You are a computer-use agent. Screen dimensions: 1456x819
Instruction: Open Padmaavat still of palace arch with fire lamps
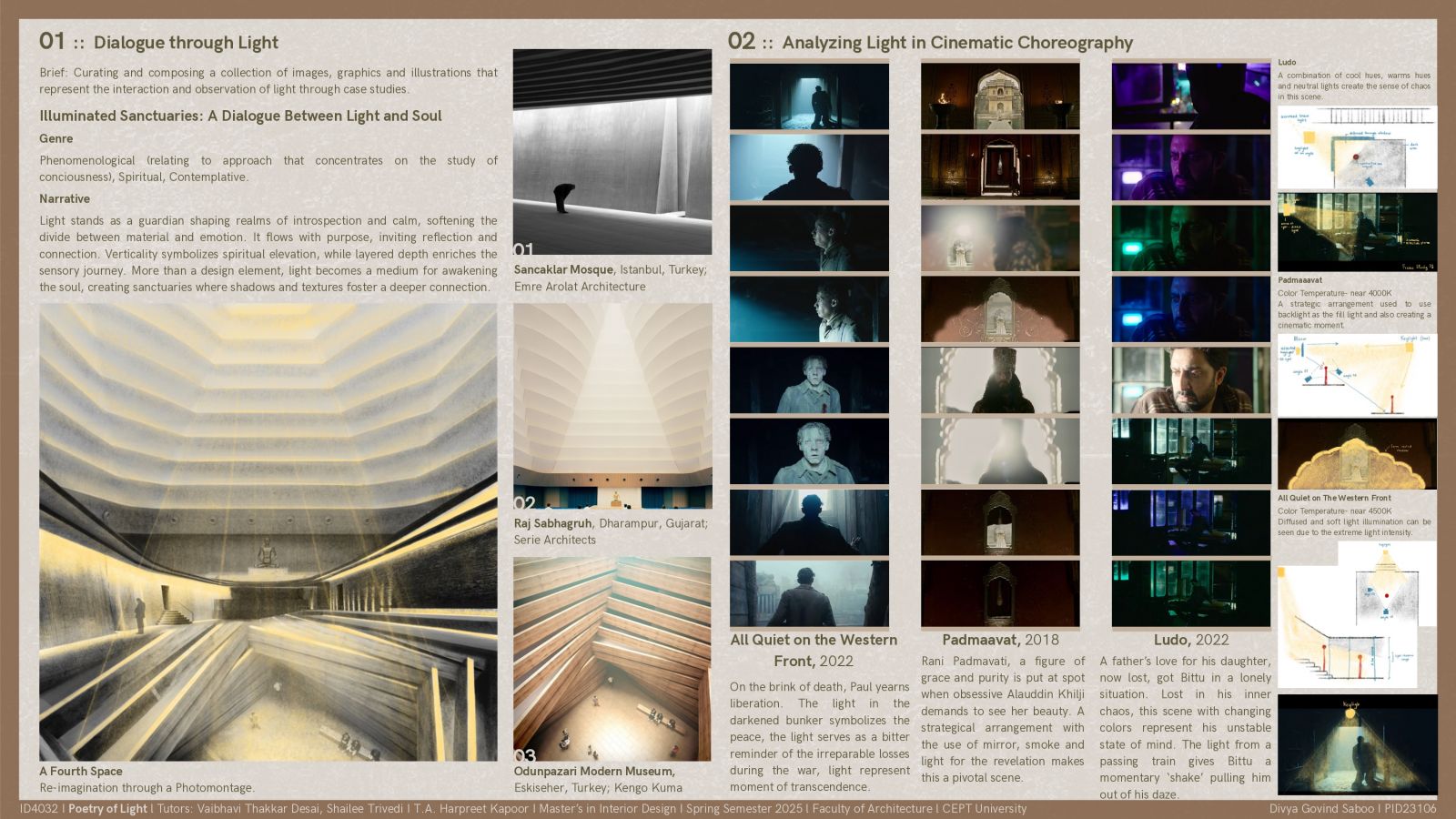[x=1000, y=96]
